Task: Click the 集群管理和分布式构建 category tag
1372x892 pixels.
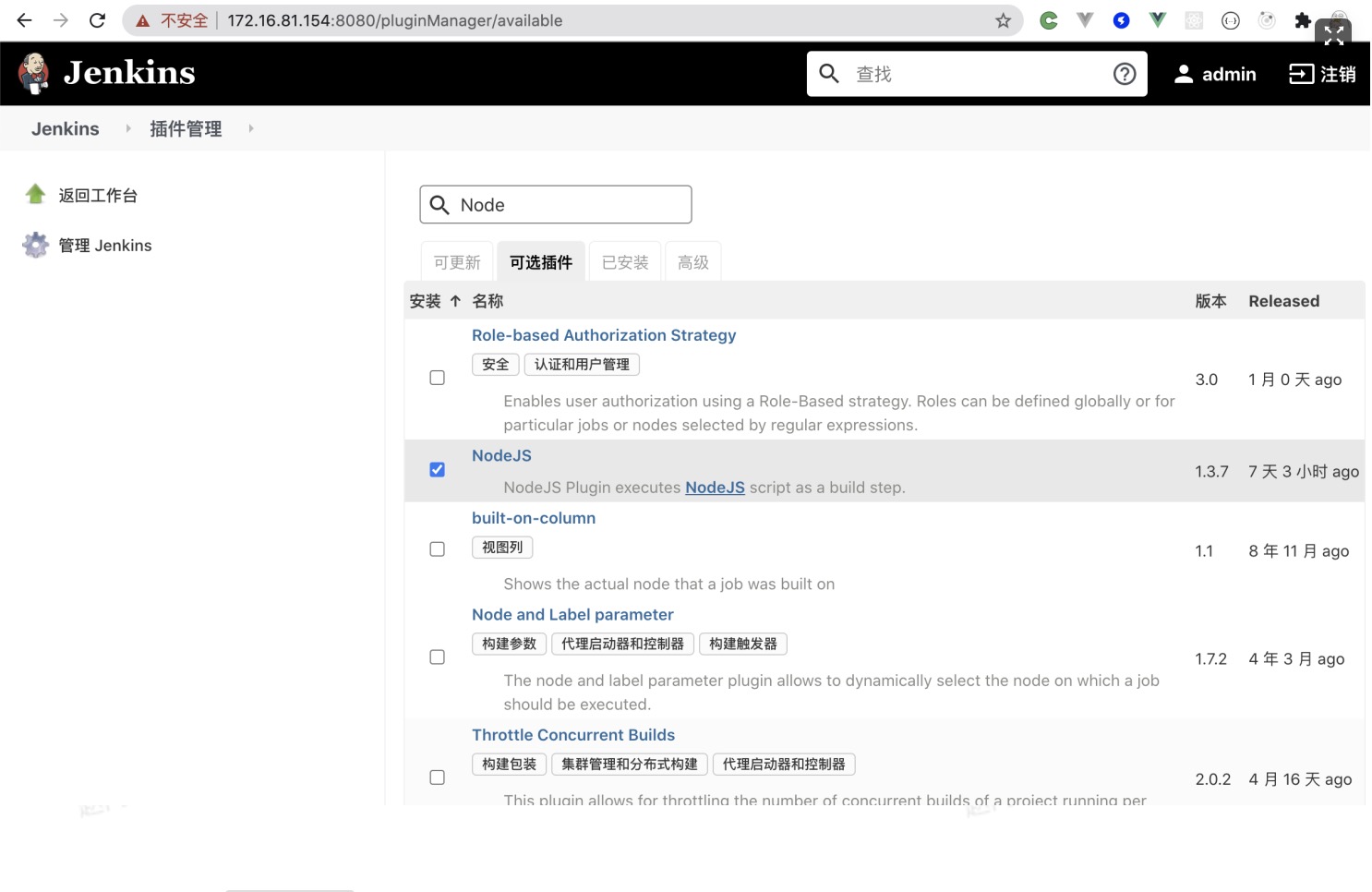Action: [630, 765]
